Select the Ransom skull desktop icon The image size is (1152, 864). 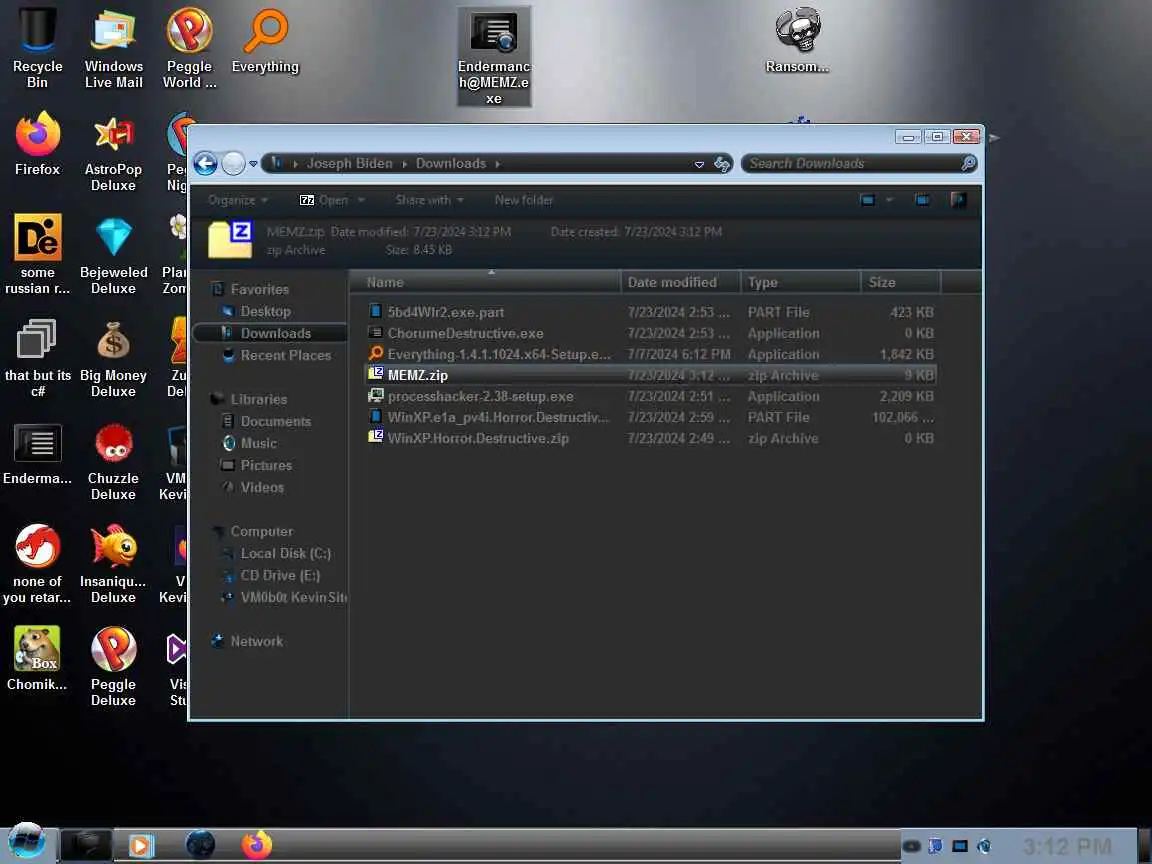pyautogui.click(x=798, y=41)
